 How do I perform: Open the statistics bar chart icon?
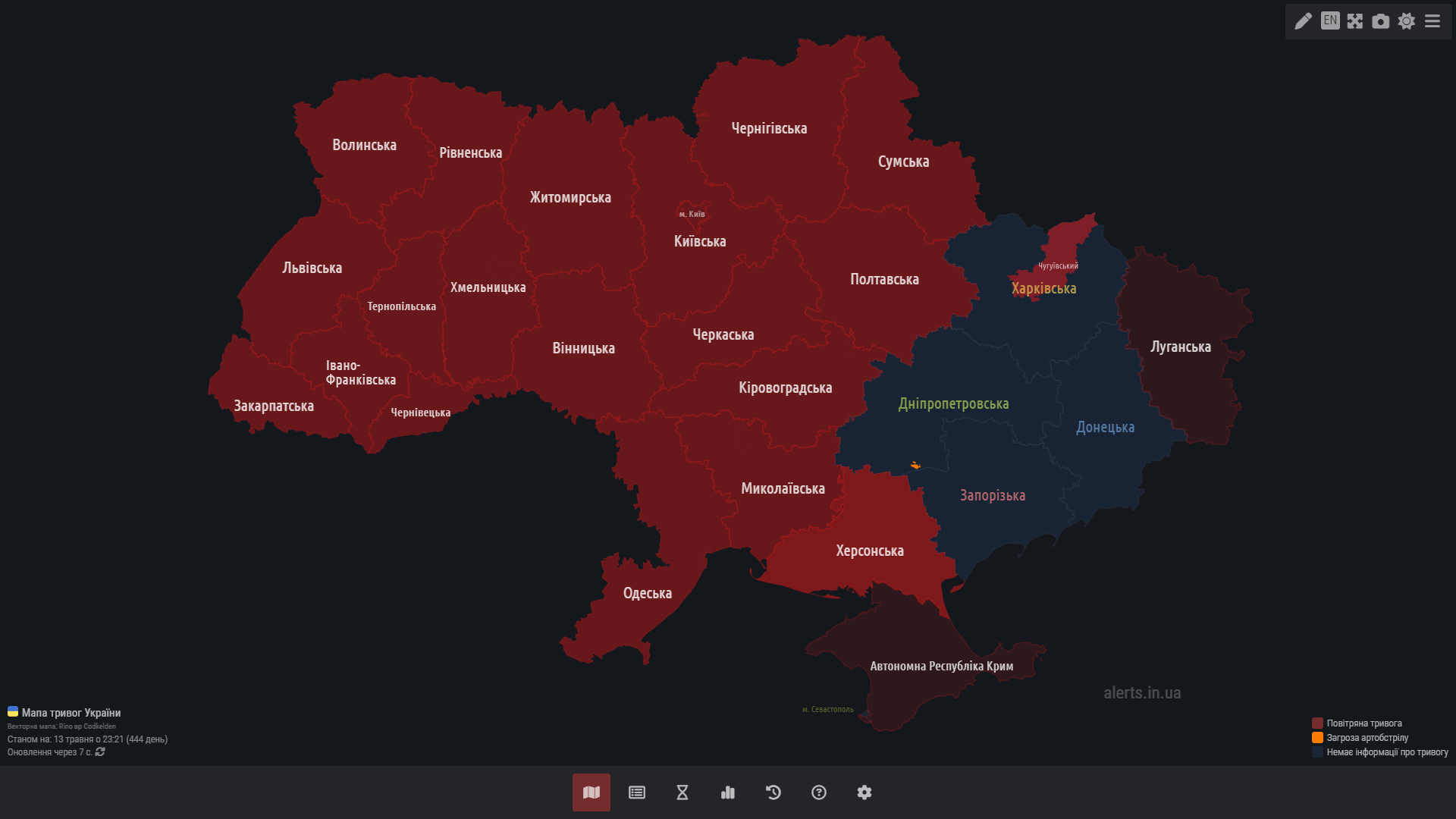[x=728, y=792]
